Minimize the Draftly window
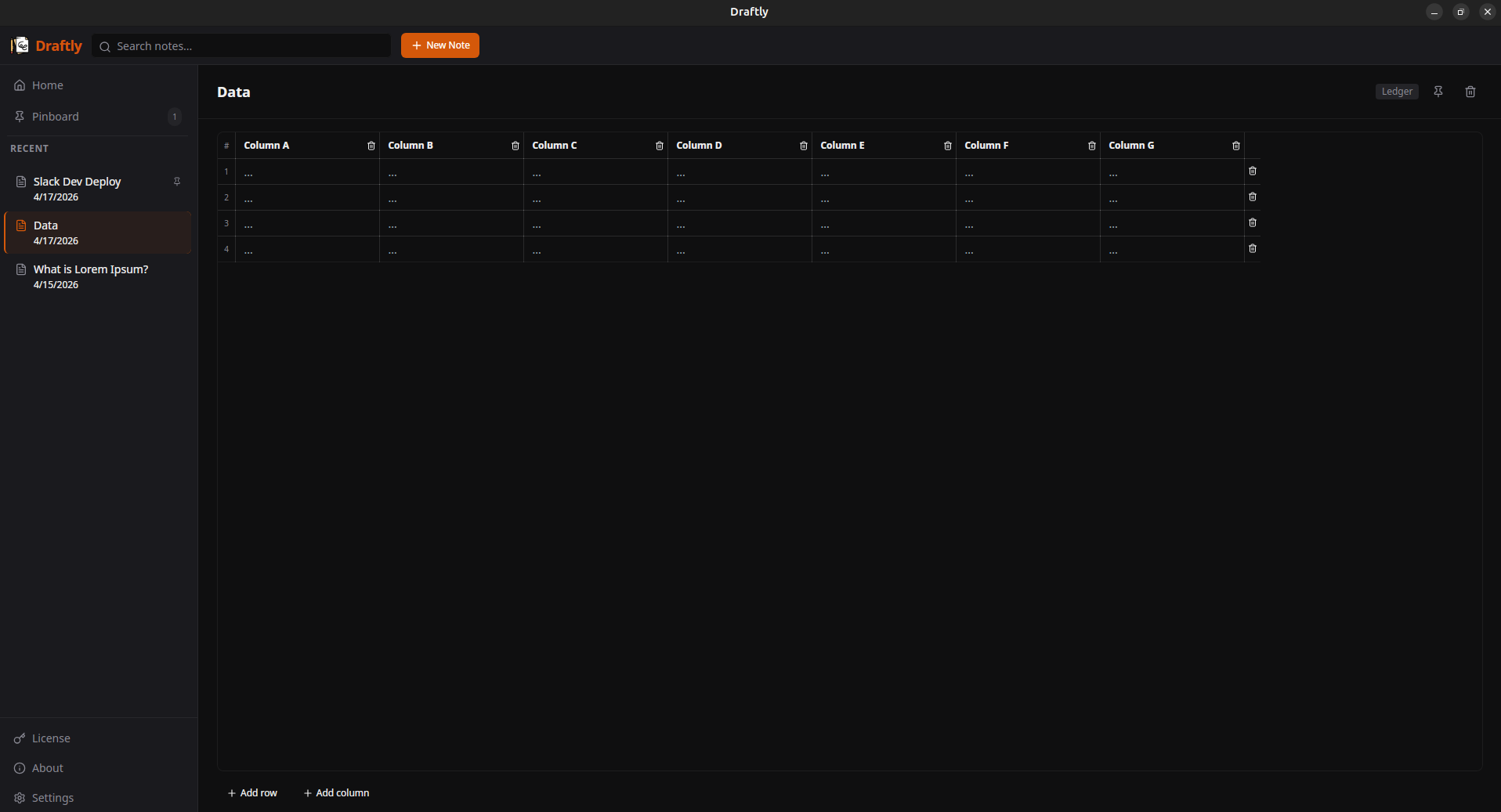Image resolution: width=1501 pixels, height=812 pixels. [x=1434, y=12]
